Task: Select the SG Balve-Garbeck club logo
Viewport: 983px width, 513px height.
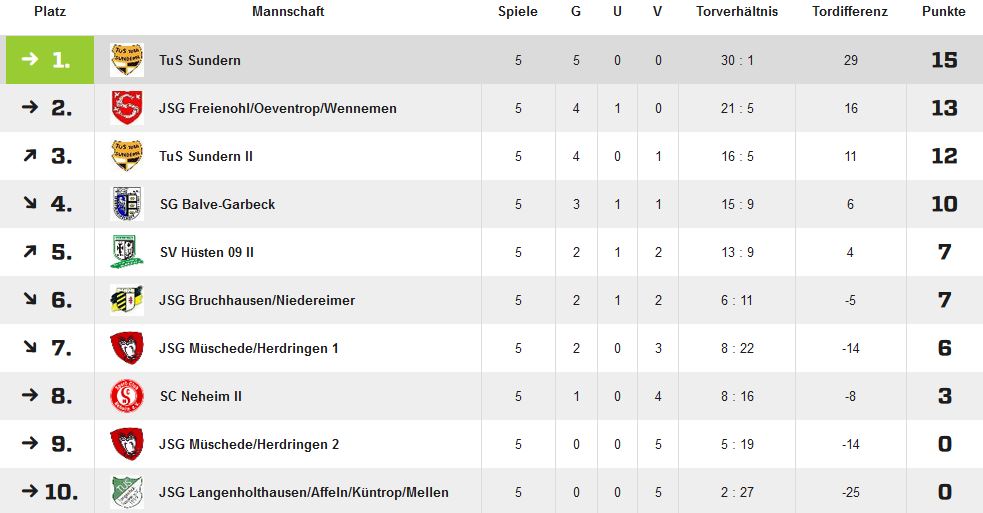Action: pyautogui.click(x=127, y=204)
